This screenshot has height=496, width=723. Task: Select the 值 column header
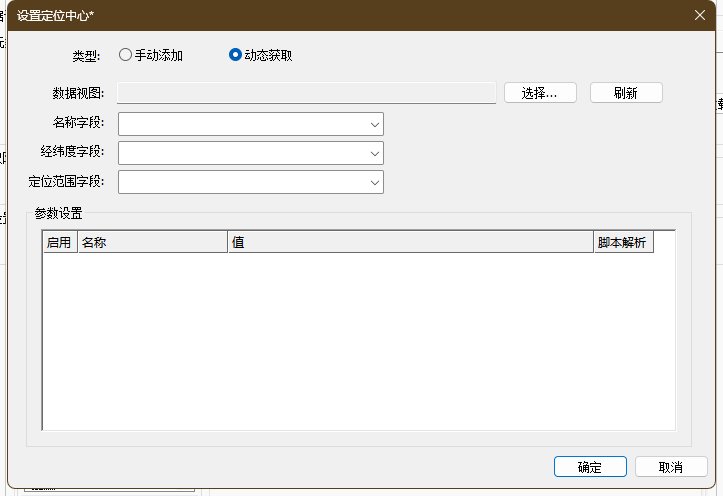pos(410,243)
